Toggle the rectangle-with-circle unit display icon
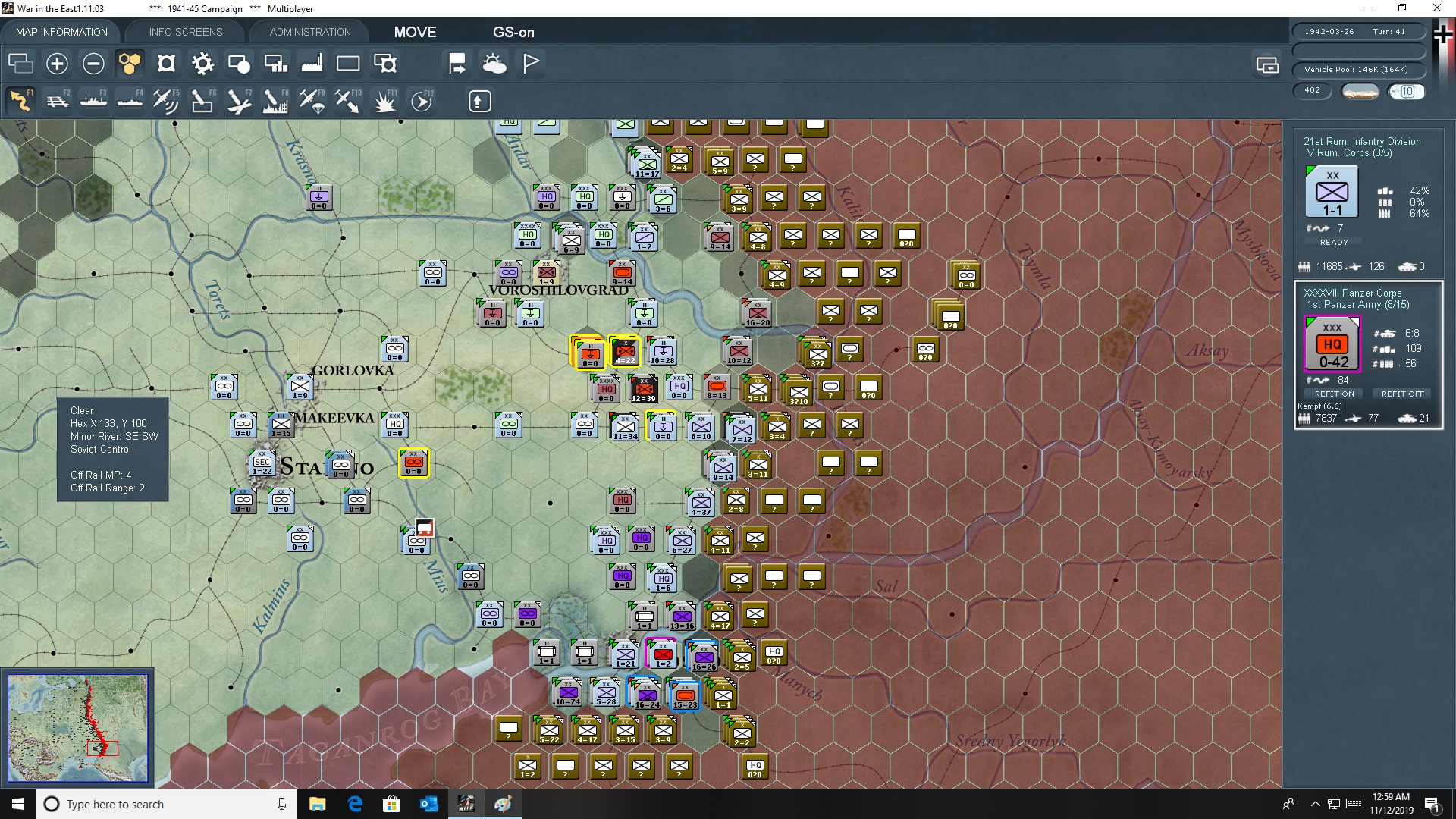Viewport: 1456px width, 819px height. [x=239, y=64]
